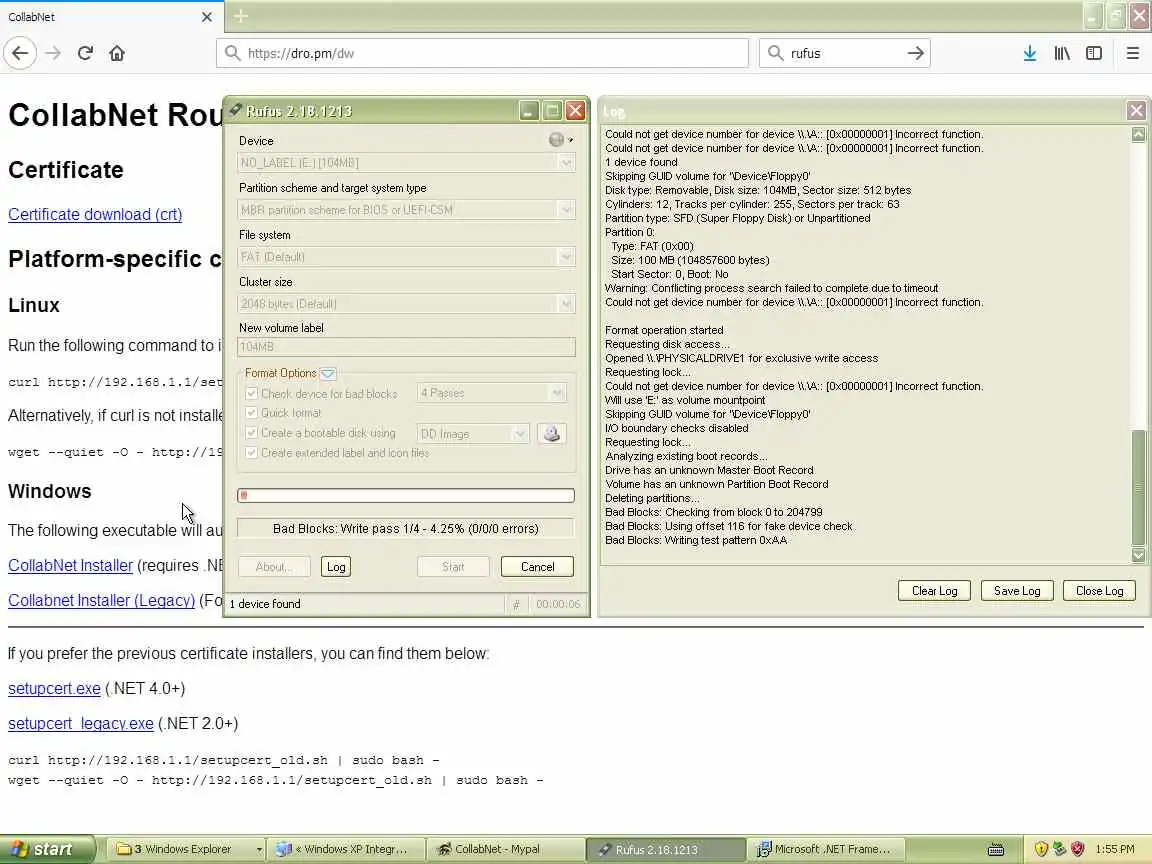Click the Rufus format progress bar
This screenshot has height=864, width=1152.
(x=406, y=496)
